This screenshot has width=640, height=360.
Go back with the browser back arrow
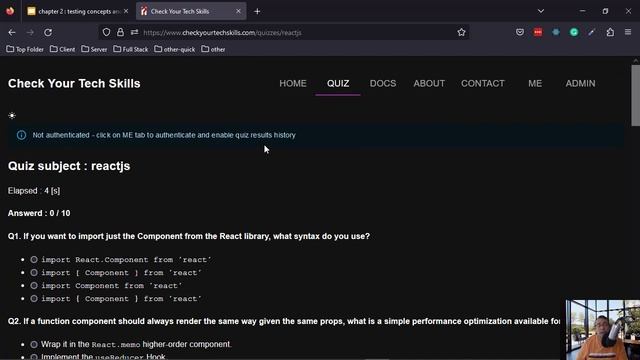pyautogui.click(x=12, y=32)
